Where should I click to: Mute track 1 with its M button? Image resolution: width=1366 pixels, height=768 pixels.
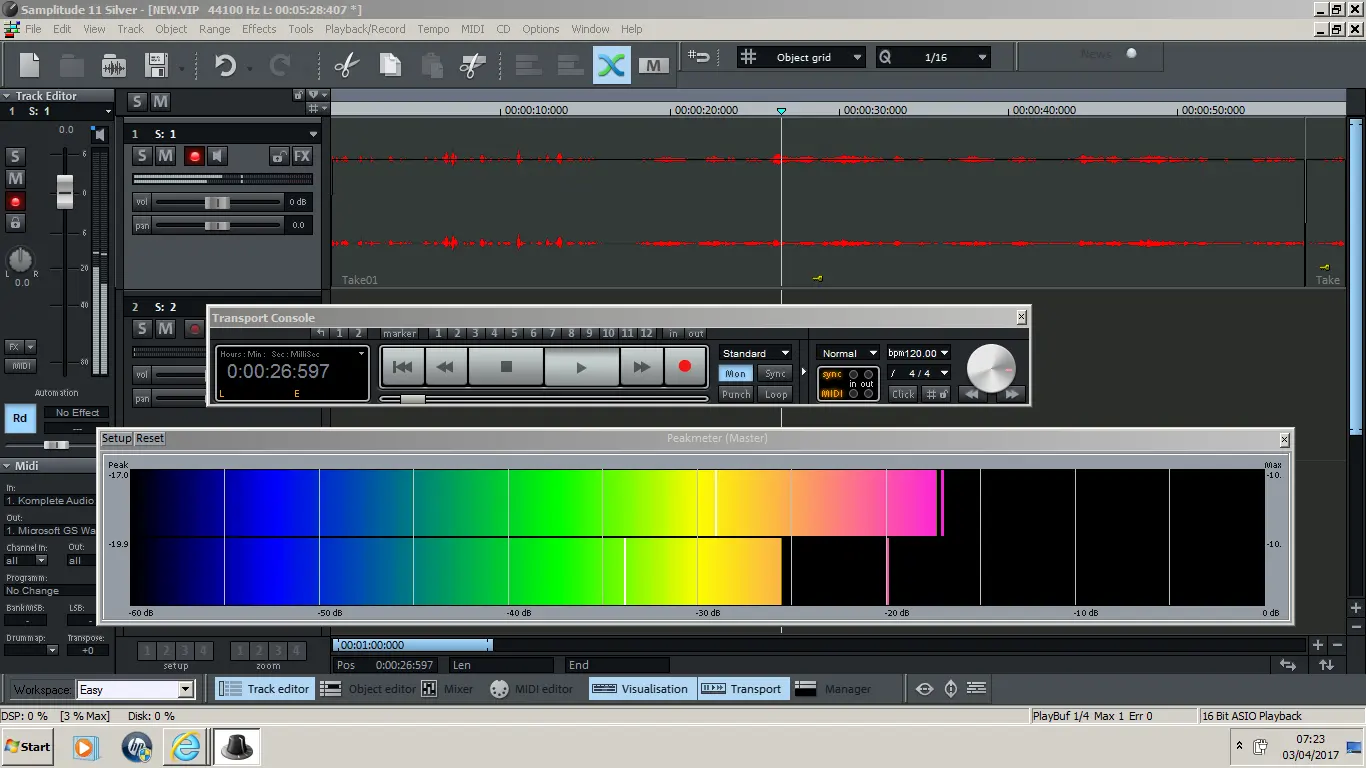coord(166,156)
